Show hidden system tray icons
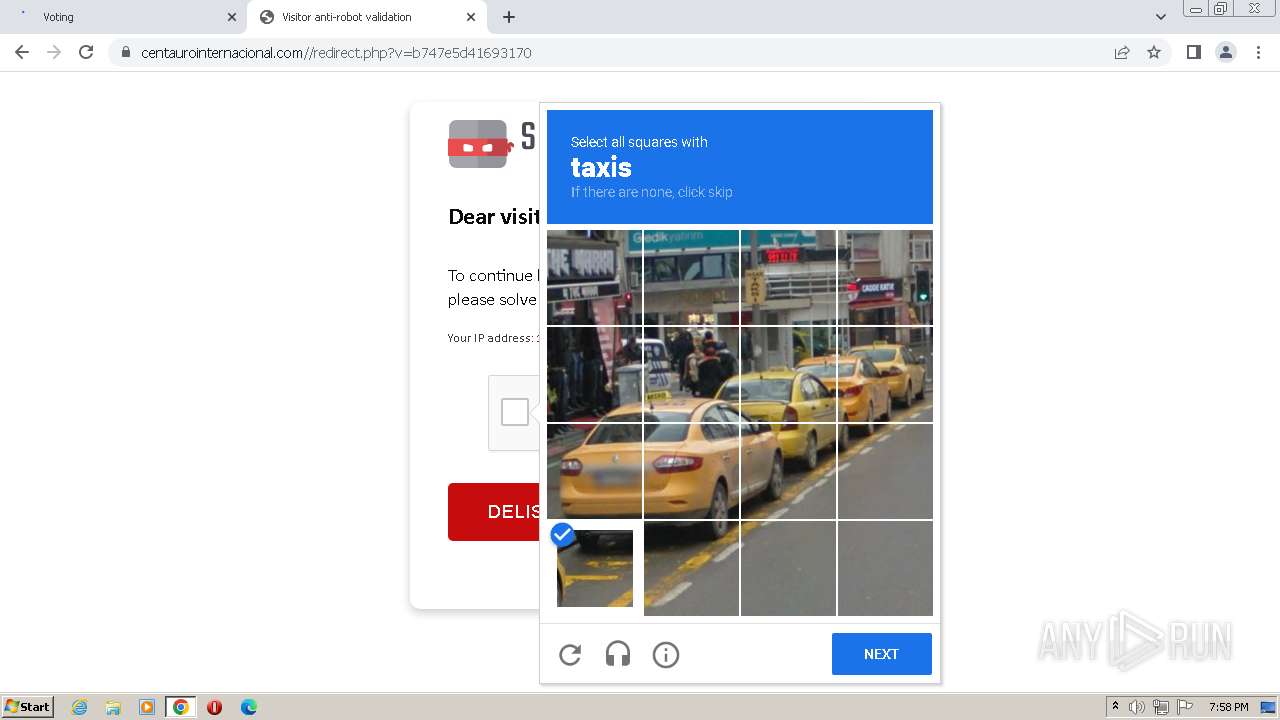Image resolution: width=1280 pixels, height=720 pixels. 1115,706
